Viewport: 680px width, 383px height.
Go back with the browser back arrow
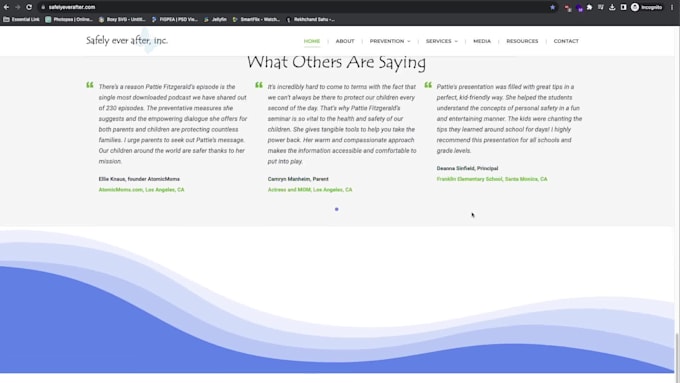(7, 7)
